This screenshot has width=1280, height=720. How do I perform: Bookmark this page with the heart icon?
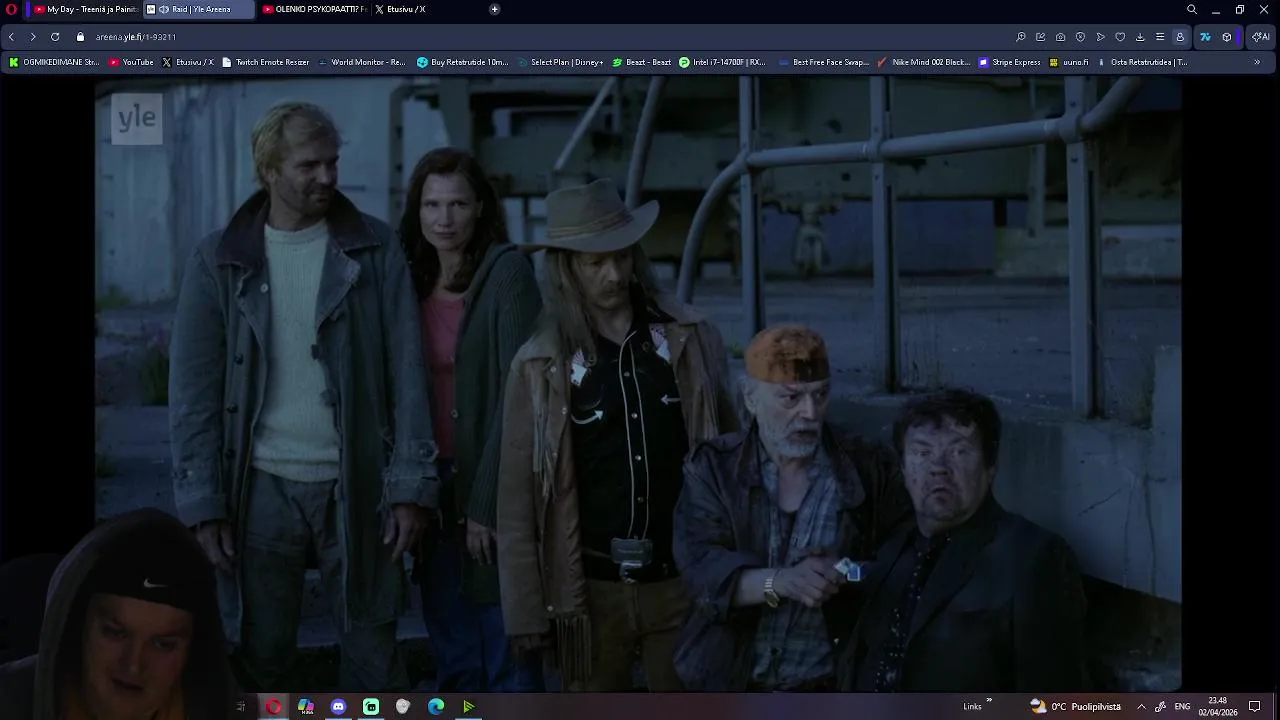coord(1120,37)
